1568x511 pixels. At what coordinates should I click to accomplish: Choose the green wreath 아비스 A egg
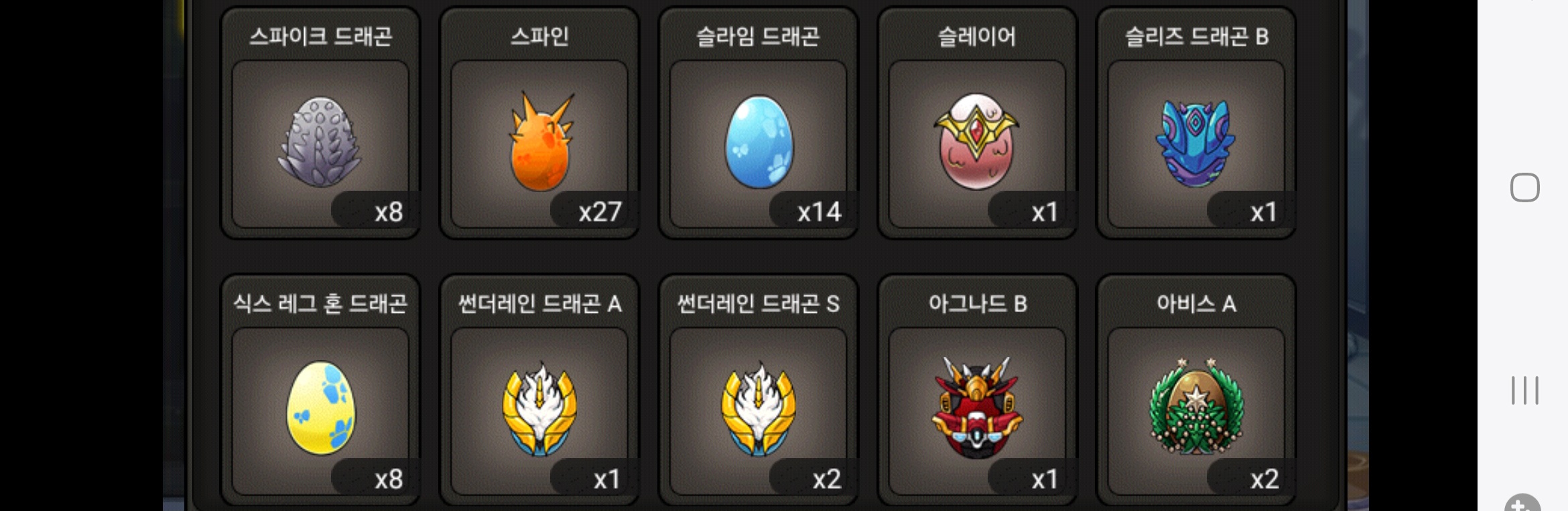[1196, 407]
